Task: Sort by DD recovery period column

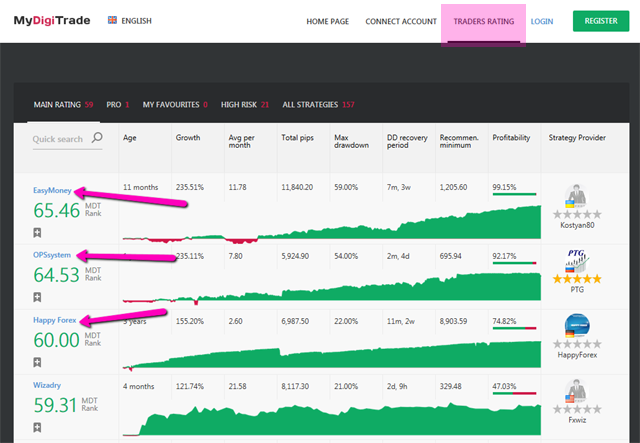Action: 407,141
